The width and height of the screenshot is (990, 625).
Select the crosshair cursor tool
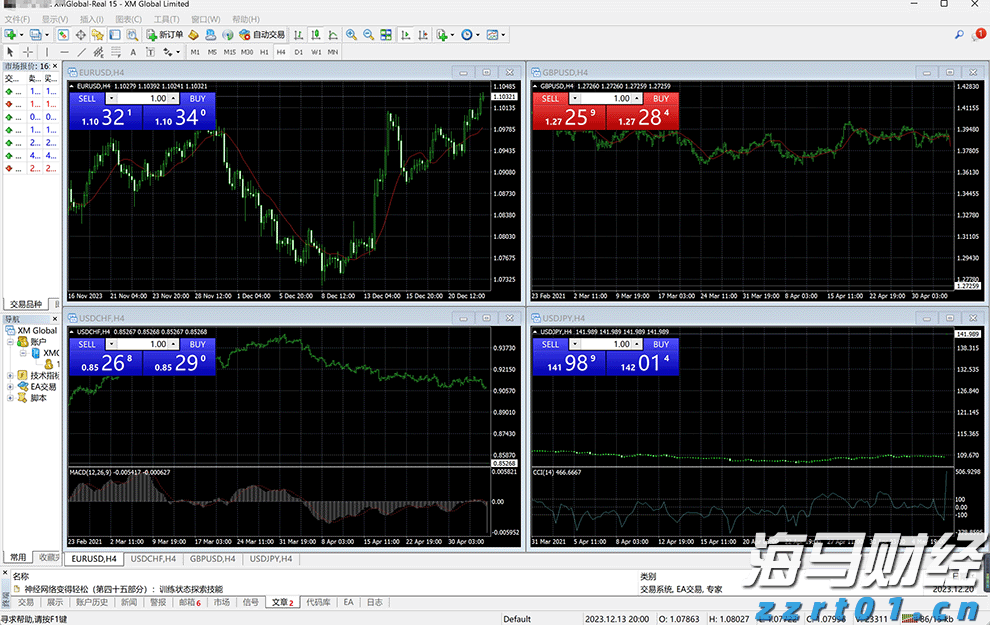[x=28, y=52]
